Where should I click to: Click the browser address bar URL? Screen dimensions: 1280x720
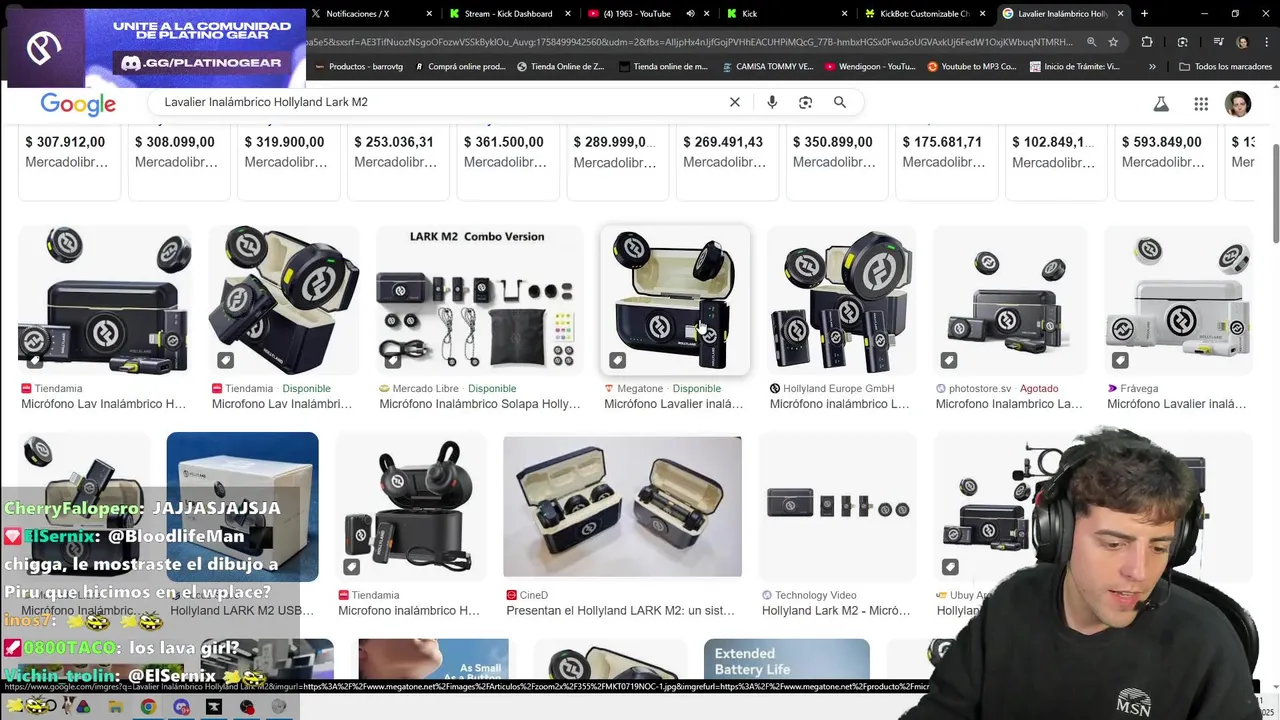(x=690, y=42)
